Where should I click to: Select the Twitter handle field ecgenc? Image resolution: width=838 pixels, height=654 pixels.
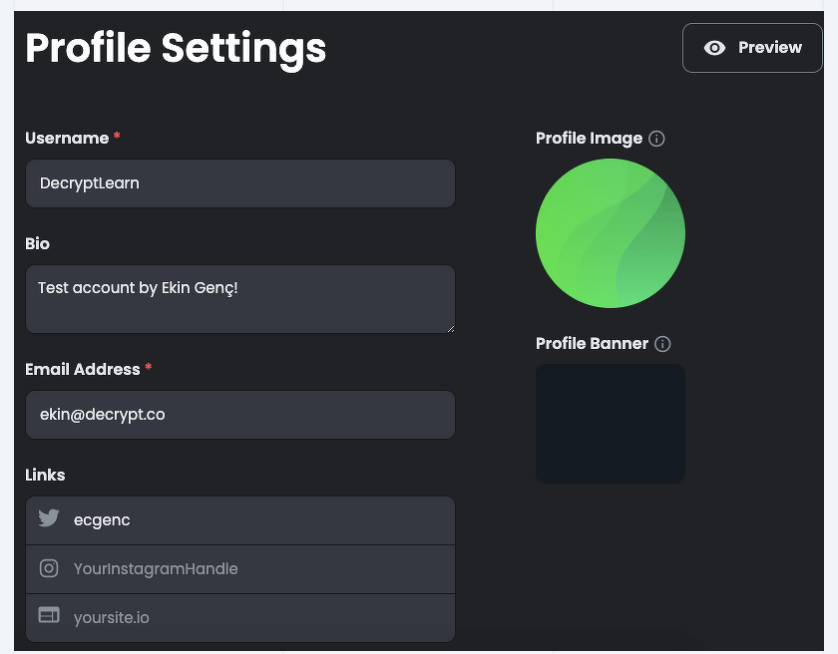coord(240,520)
